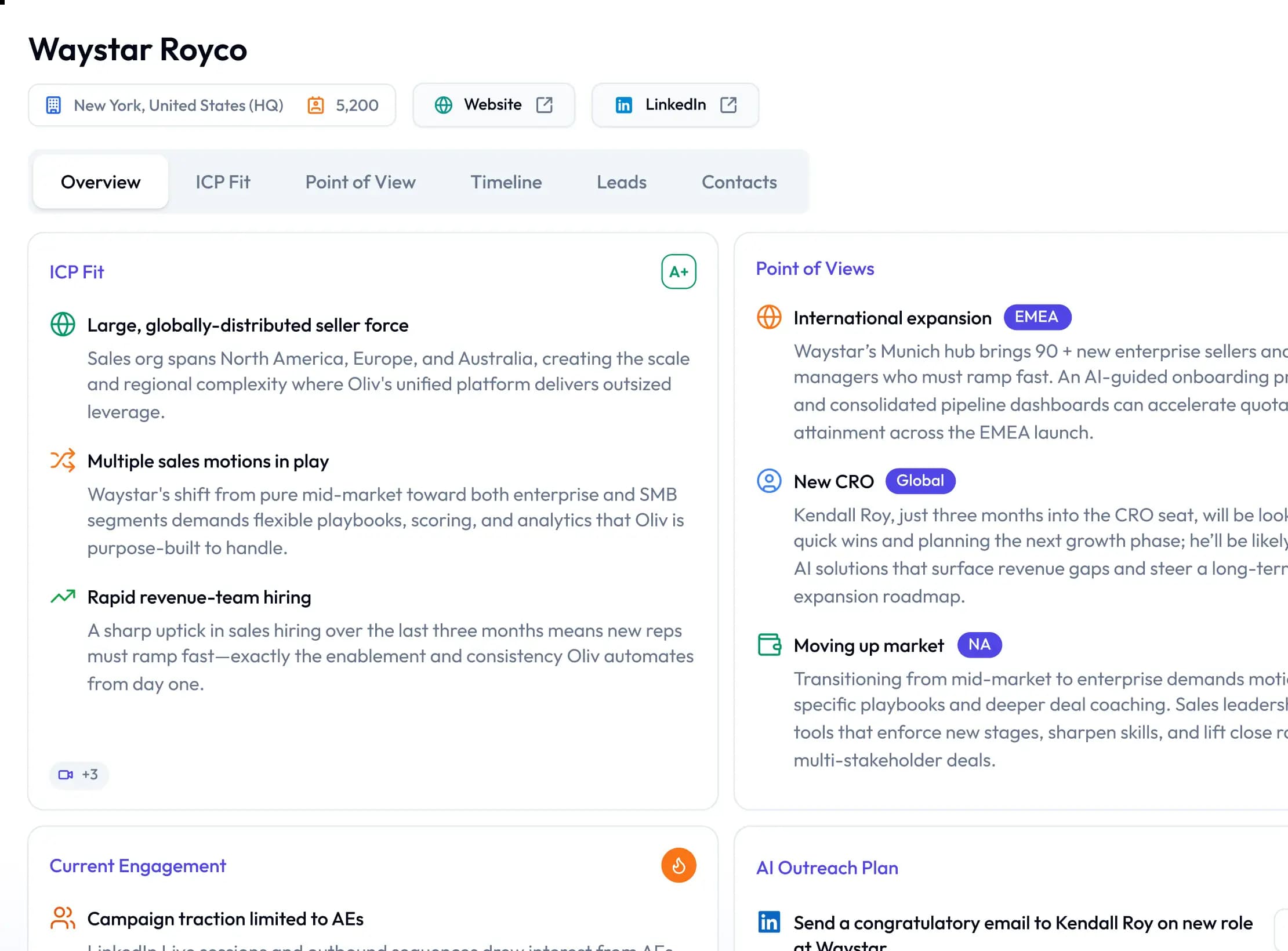Click the video camera +3 chip

pos(79,775)
